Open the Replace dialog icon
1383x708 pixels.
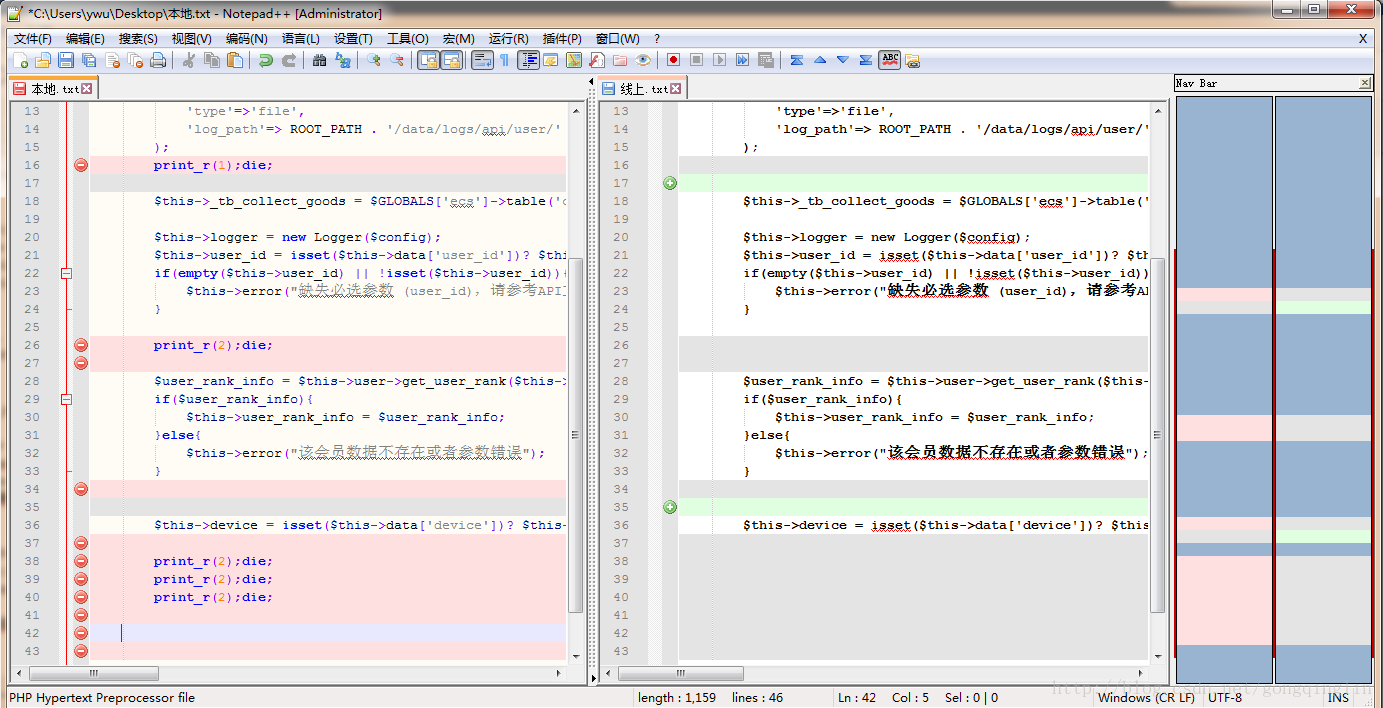(x=343, y=60)
